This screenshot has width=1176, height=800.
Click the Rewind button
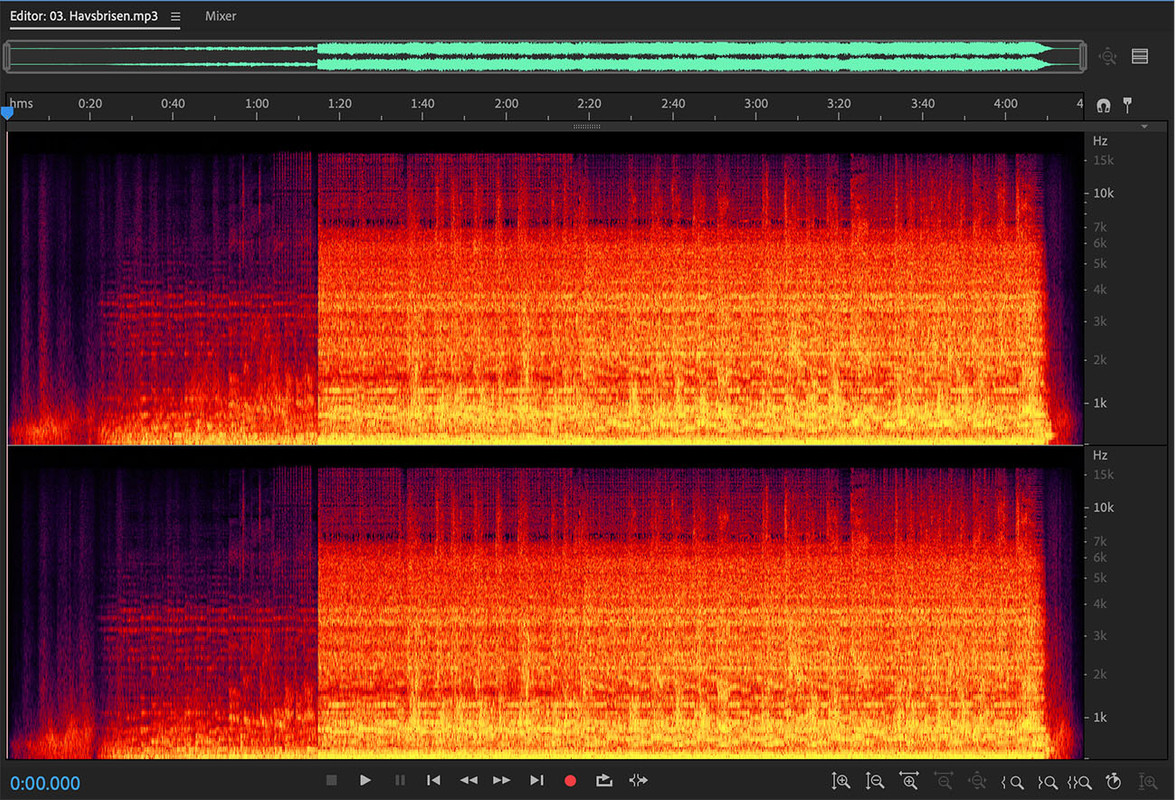[x=469, y=781]
